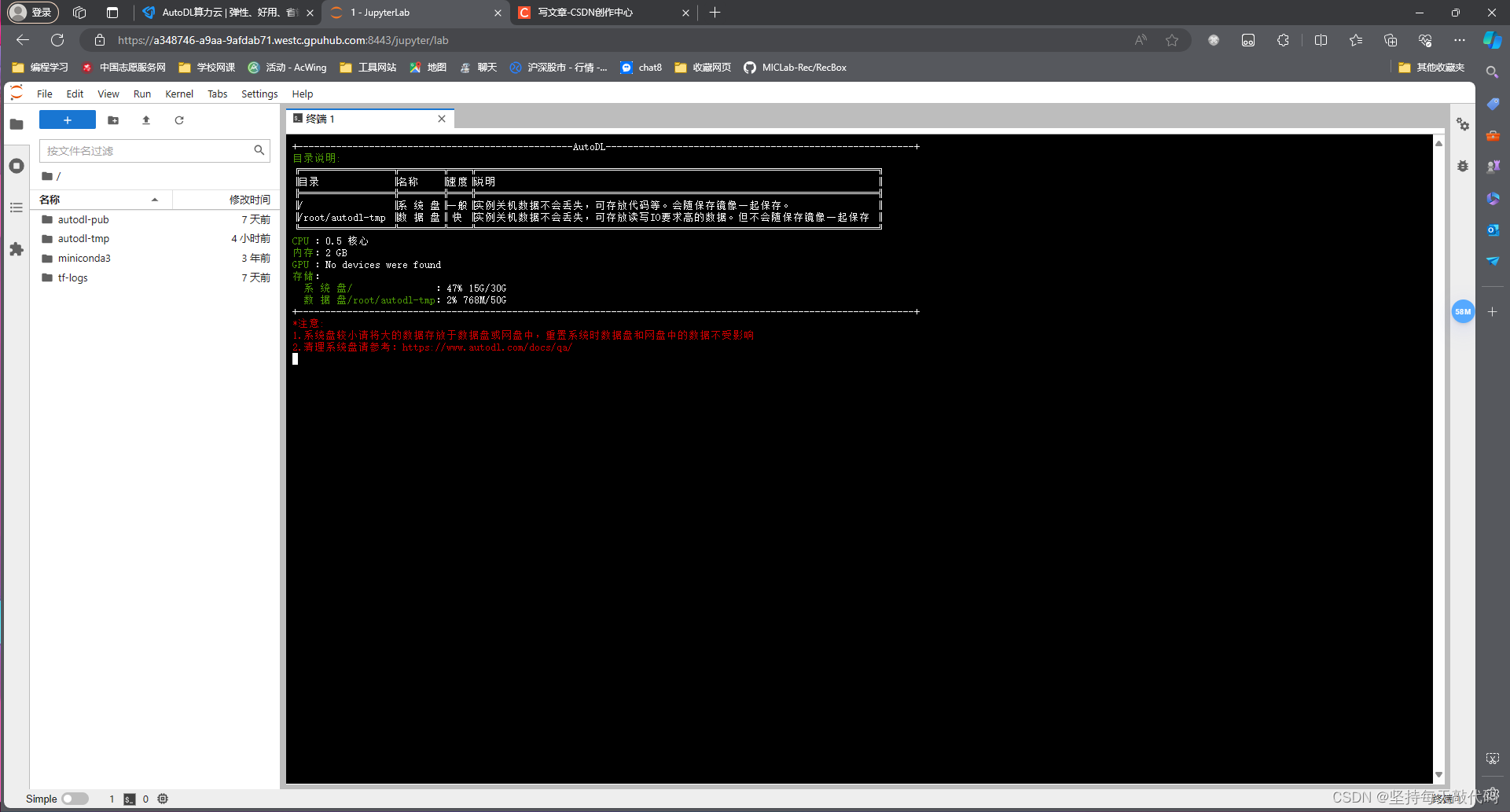Open the Run menu
This screenshot has height=812, width=1510.
click(142, 94)
